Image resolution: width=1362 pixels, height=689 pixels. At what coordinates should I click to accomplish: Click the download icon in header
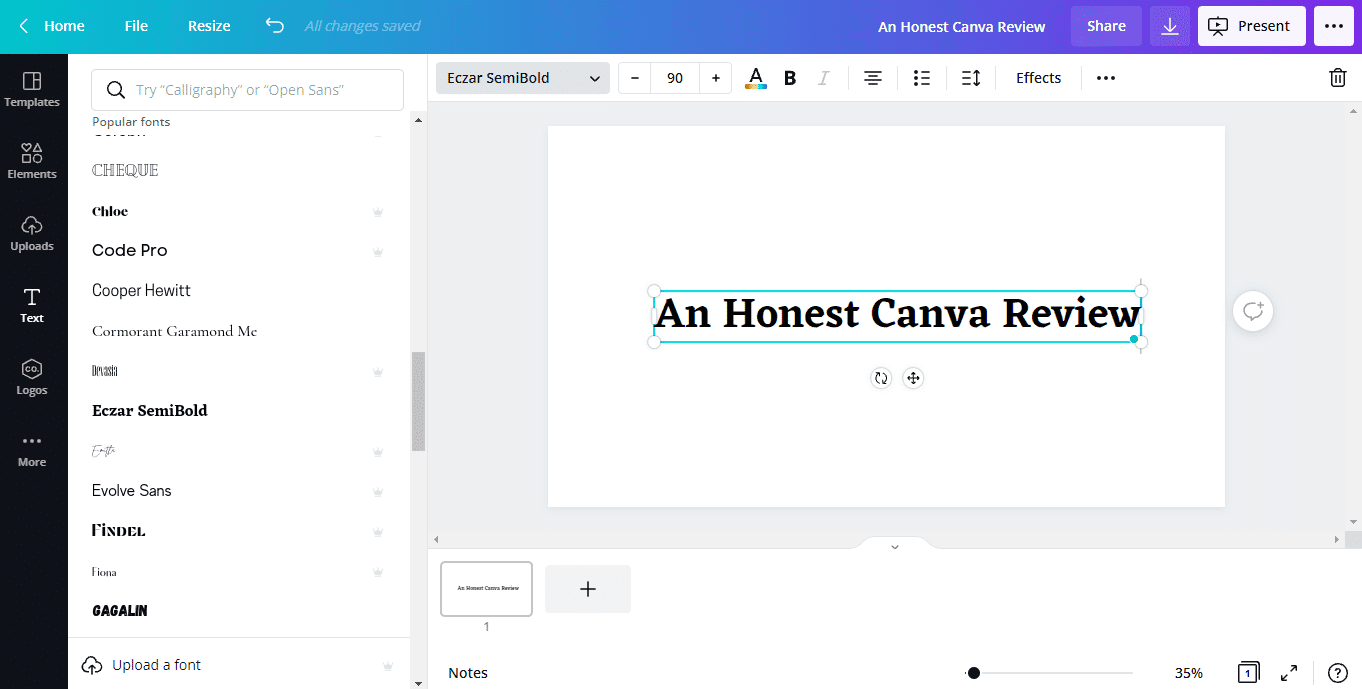[x=1170, y=26]
